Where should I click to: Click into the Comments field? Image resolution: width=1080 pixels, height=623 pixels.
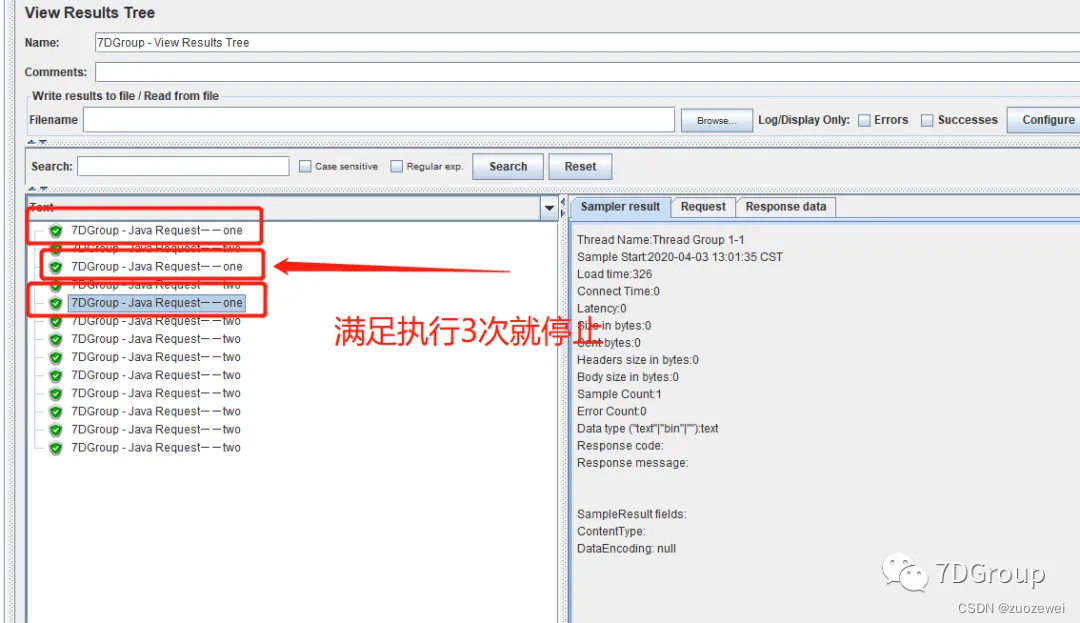tap(587, 72)
